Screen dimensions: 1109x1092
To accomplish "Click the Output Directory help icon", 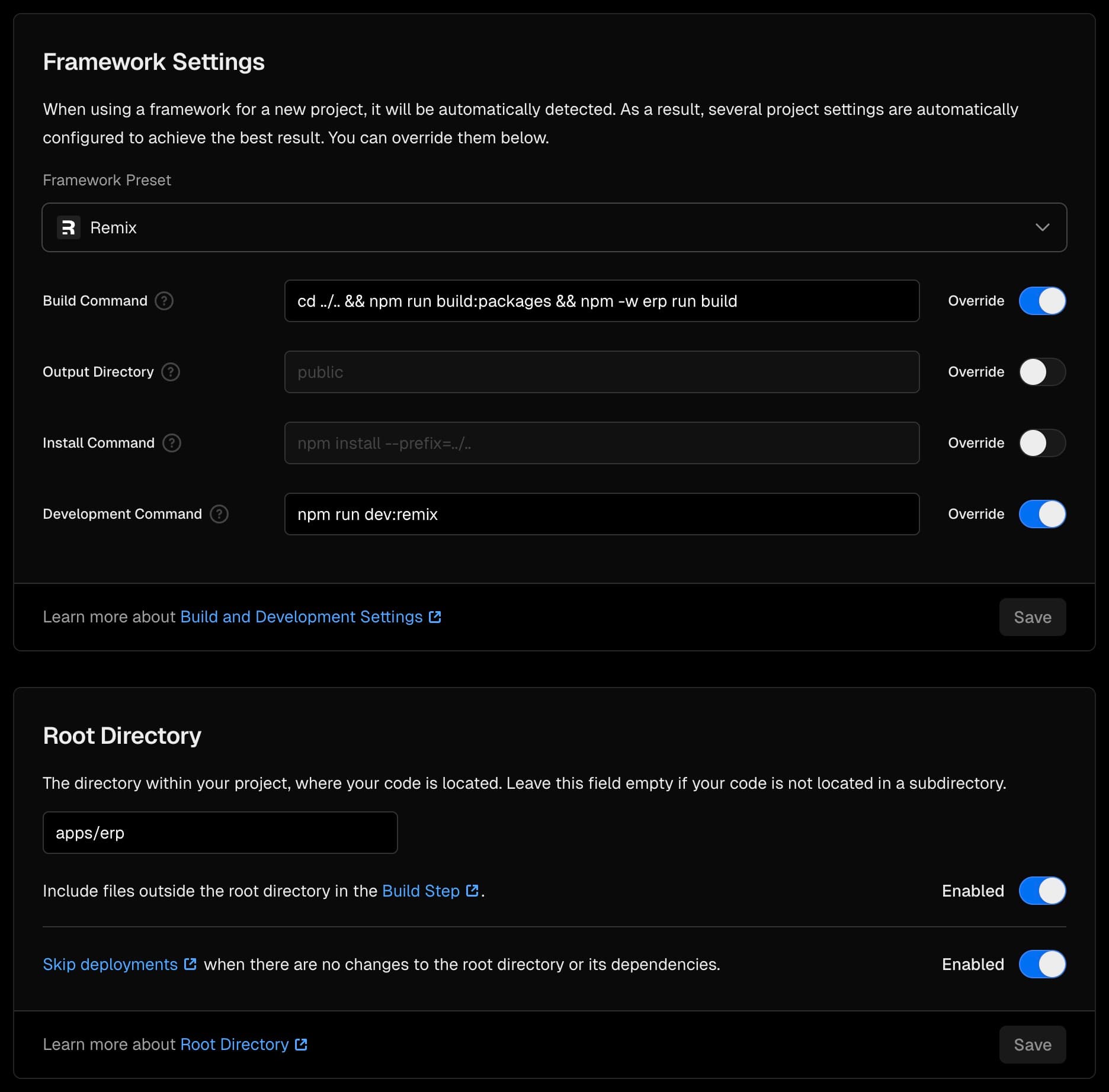I will coord(171,372).
